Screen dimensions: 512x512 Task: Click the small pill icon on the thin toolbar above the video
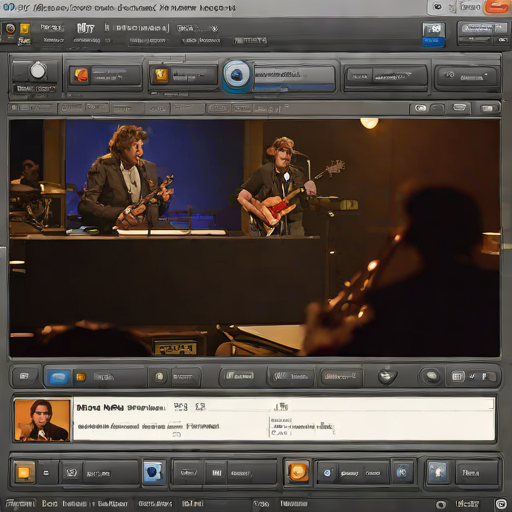point(420,108)
